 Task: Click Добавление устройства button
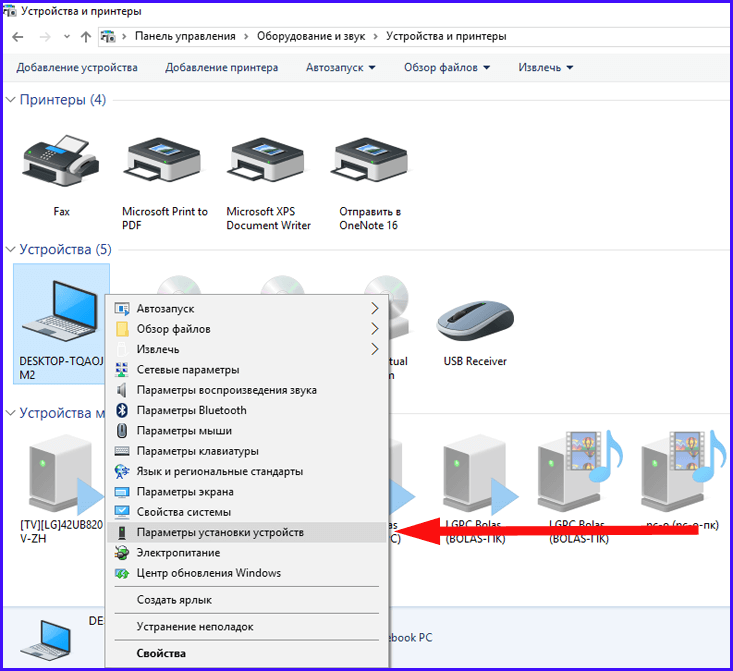pos(78,68)
